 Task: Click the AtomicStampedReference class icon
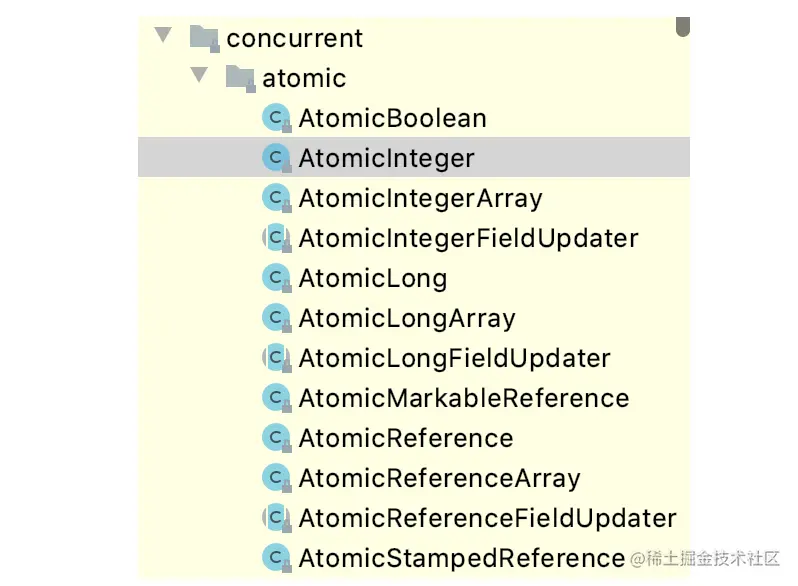pyautogui.click(x=276, y=558)
